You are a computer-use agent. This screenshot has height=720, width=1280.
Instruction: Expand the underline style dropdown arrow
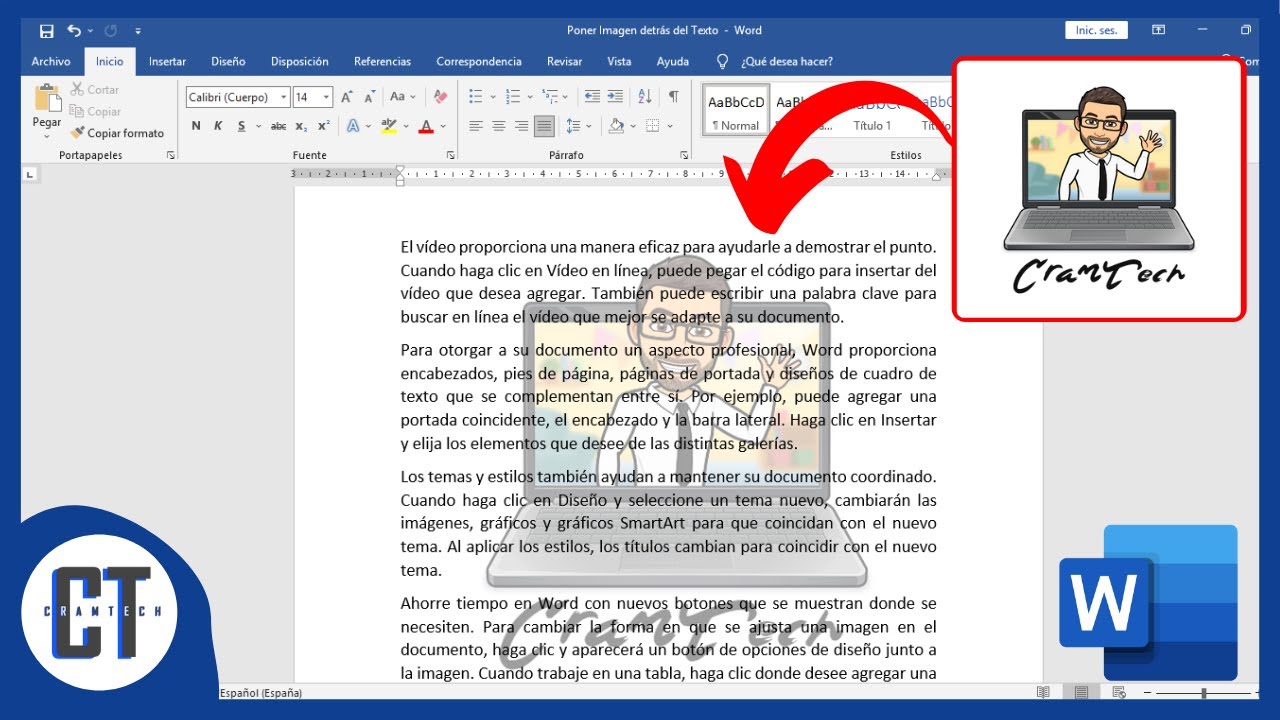(258, 126)
